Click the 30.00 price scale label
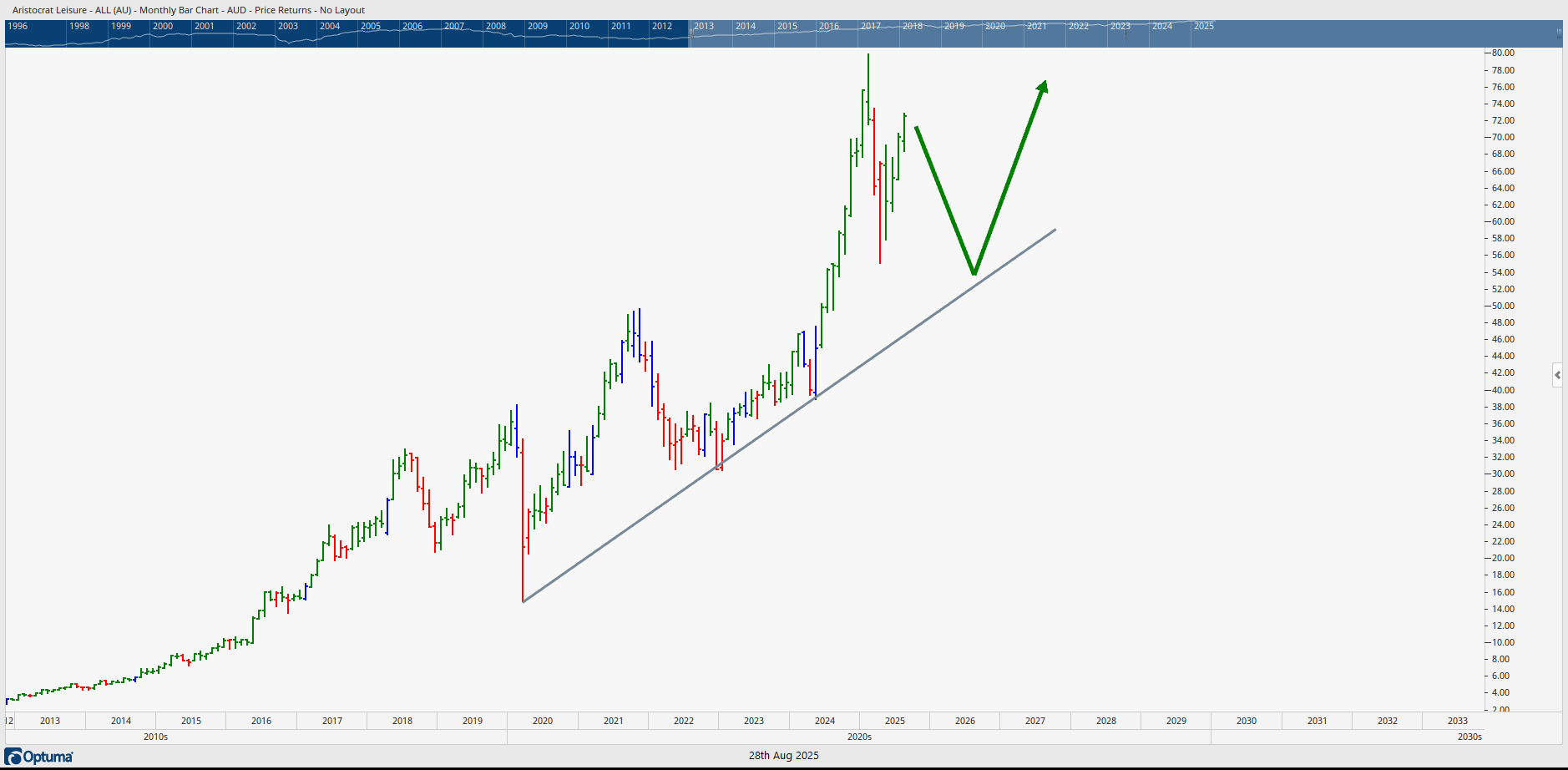 click(1504, 474)
